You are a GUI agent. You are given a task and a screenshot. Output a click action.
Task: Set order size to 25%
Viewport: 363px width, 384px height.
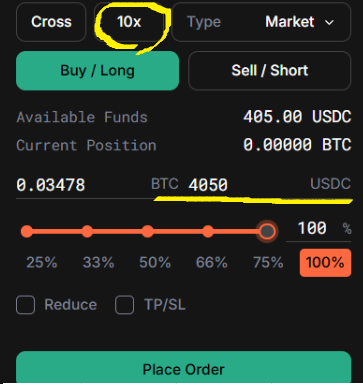[42, 262]
